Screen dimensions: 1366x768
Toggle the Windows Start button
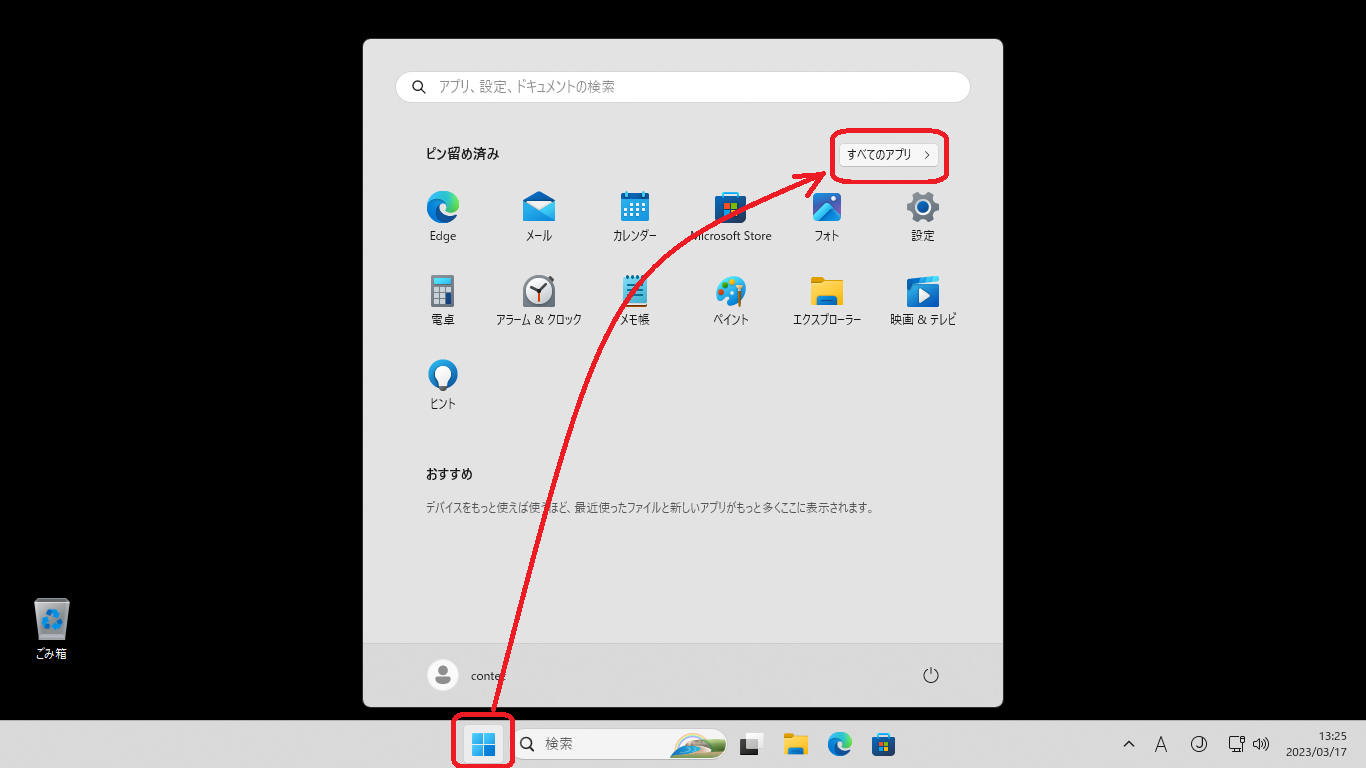click(x=483, y=744)
